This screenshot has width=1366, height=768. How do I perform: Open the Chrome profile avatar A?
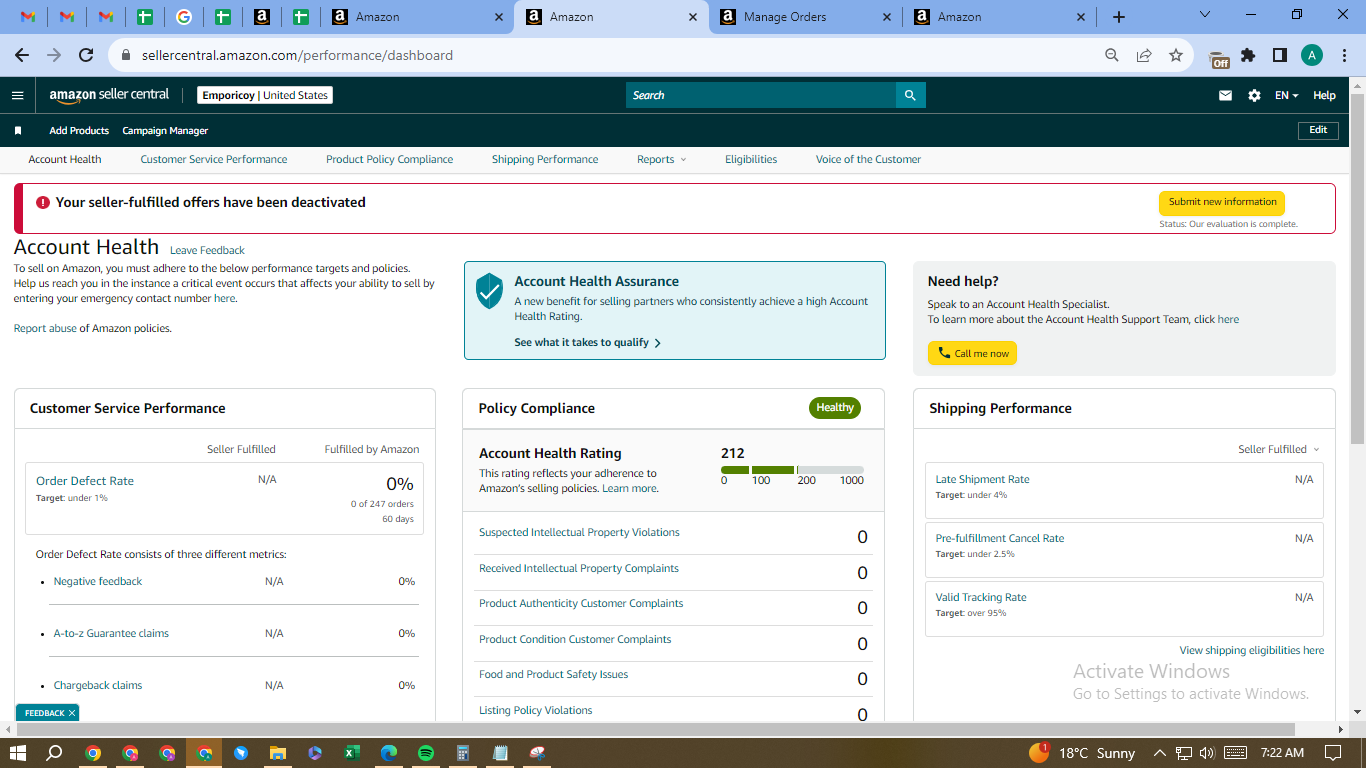click(1312, 55)
